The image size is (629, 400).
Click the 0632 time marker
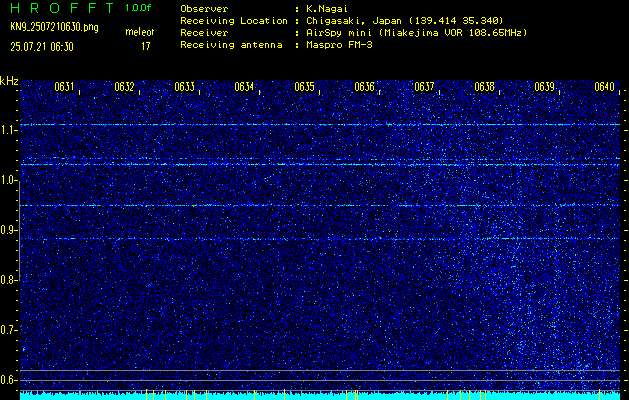coord(124,87)
